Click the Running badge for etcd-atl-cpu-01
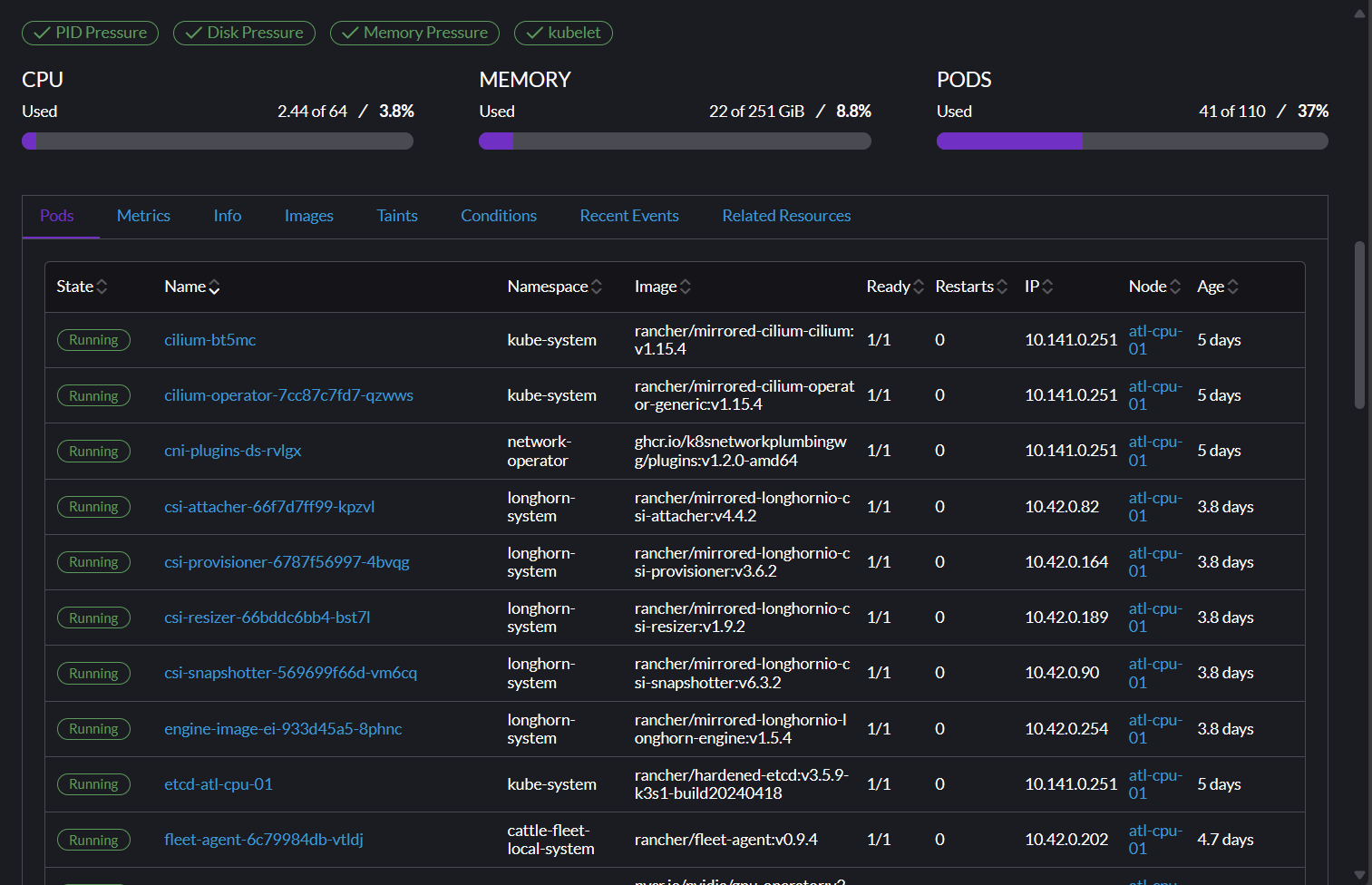1372x885 pixels. point(93,784)
